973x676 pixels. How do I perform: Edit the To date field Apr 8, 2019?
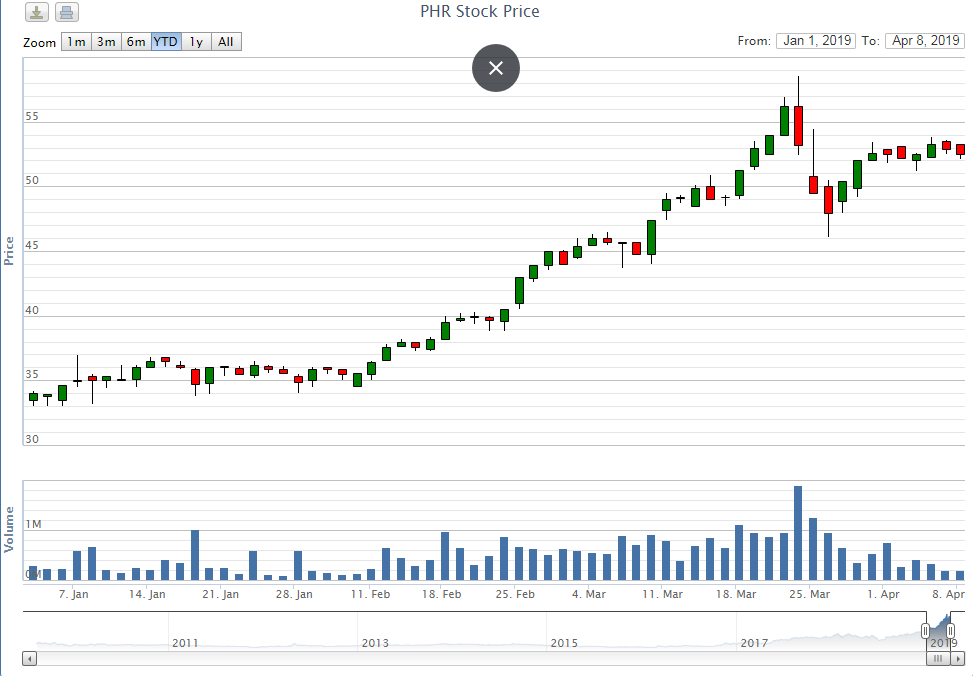925,41
